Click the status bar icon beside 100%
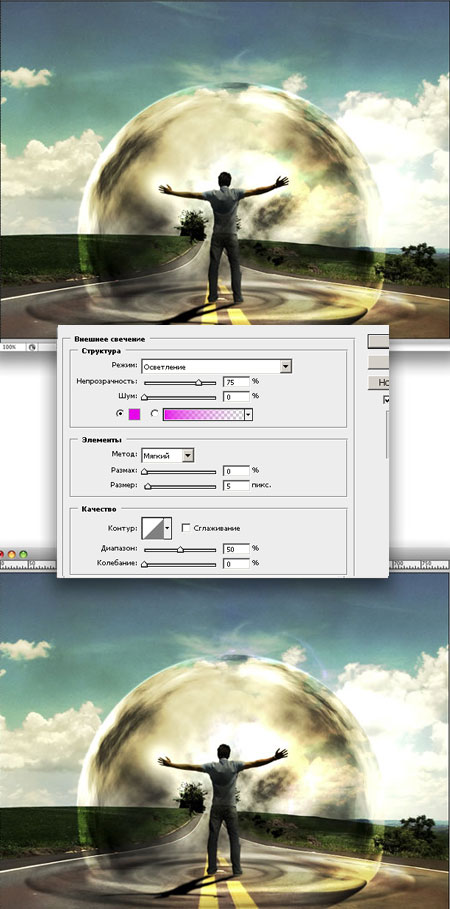 pyautogui.click(x=32, y=347)
